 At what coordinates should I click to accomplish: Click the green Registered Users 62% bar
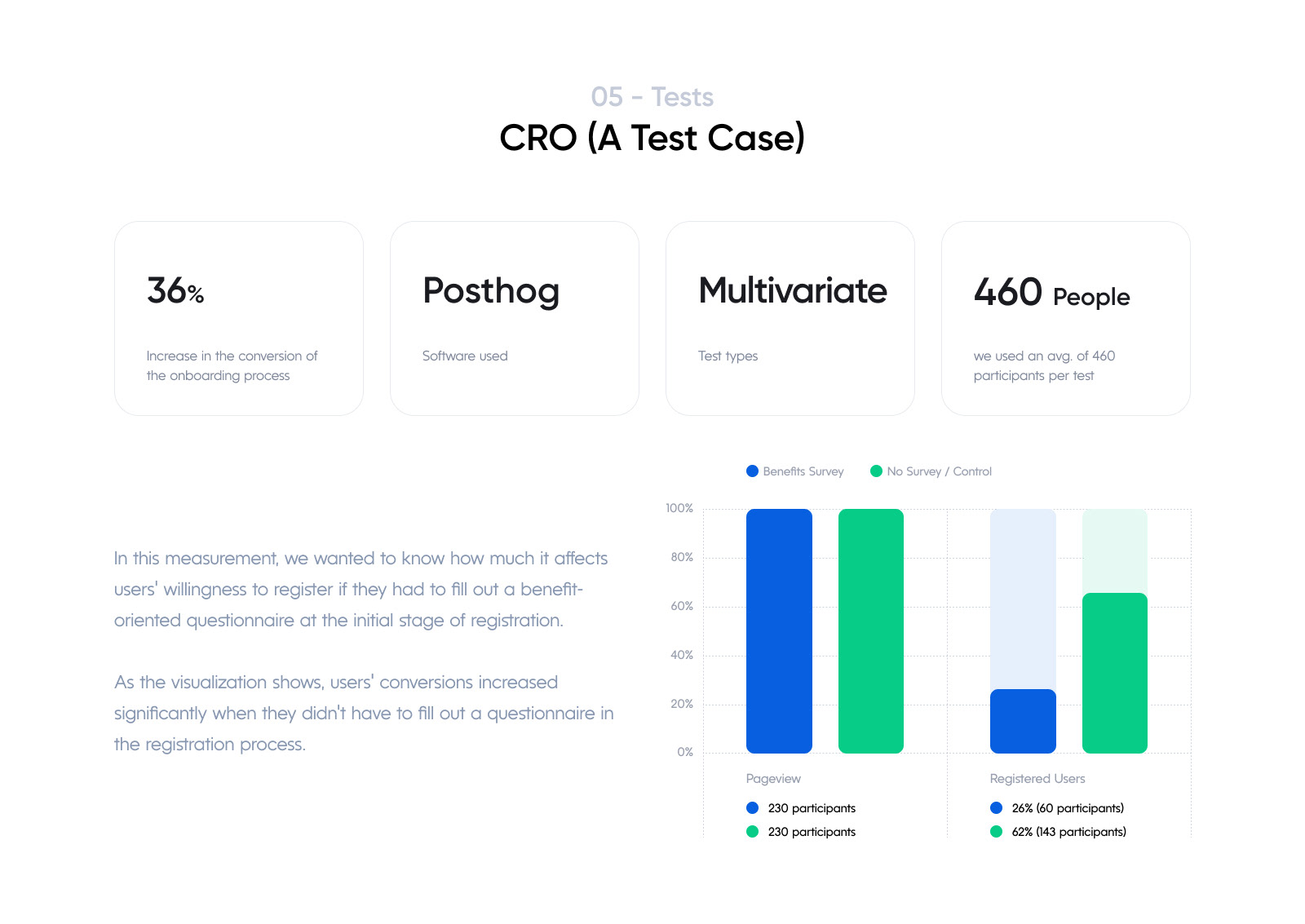(1115, 673)
